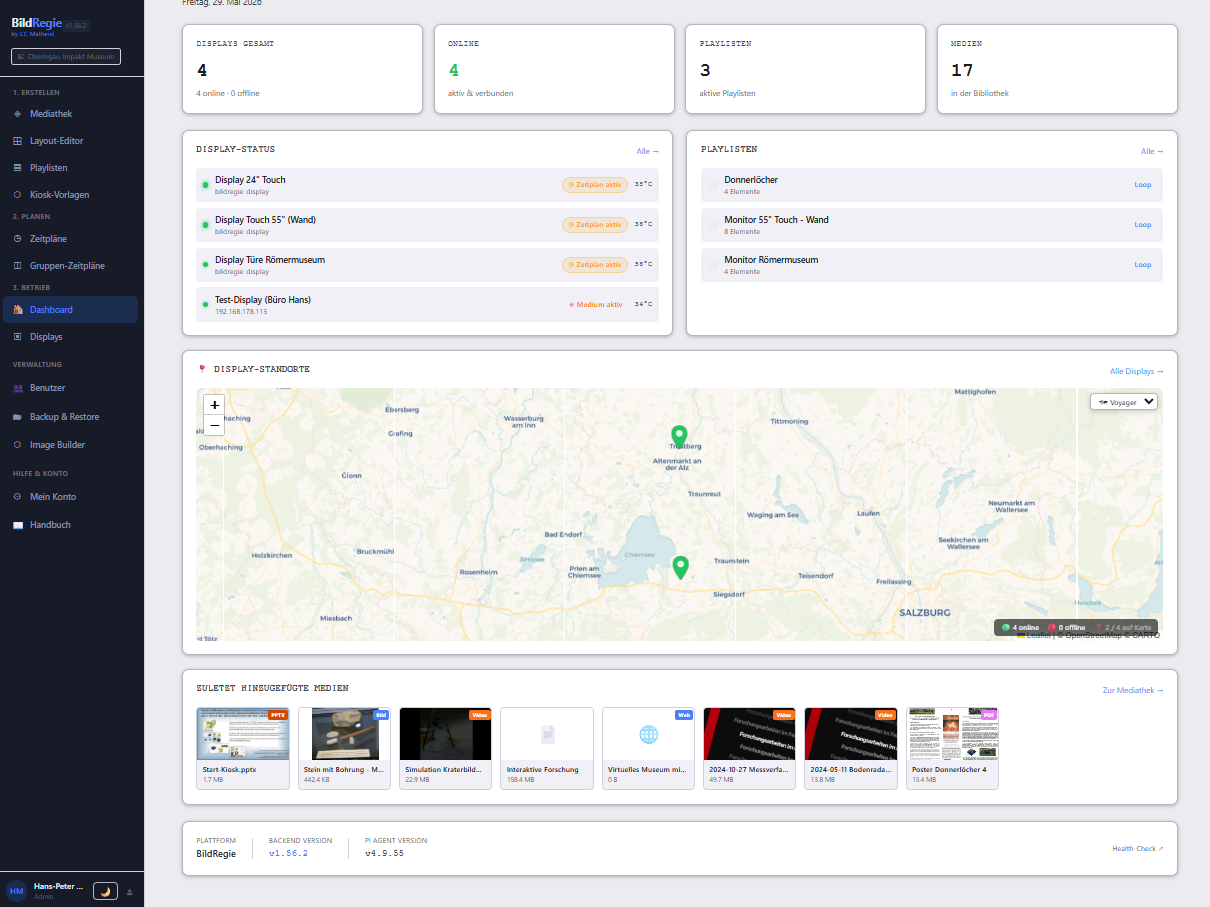Click backend version v1.56.2 link
Image resolution: width=1210 pixels, height=907 pixels.
tap(288, 854)
